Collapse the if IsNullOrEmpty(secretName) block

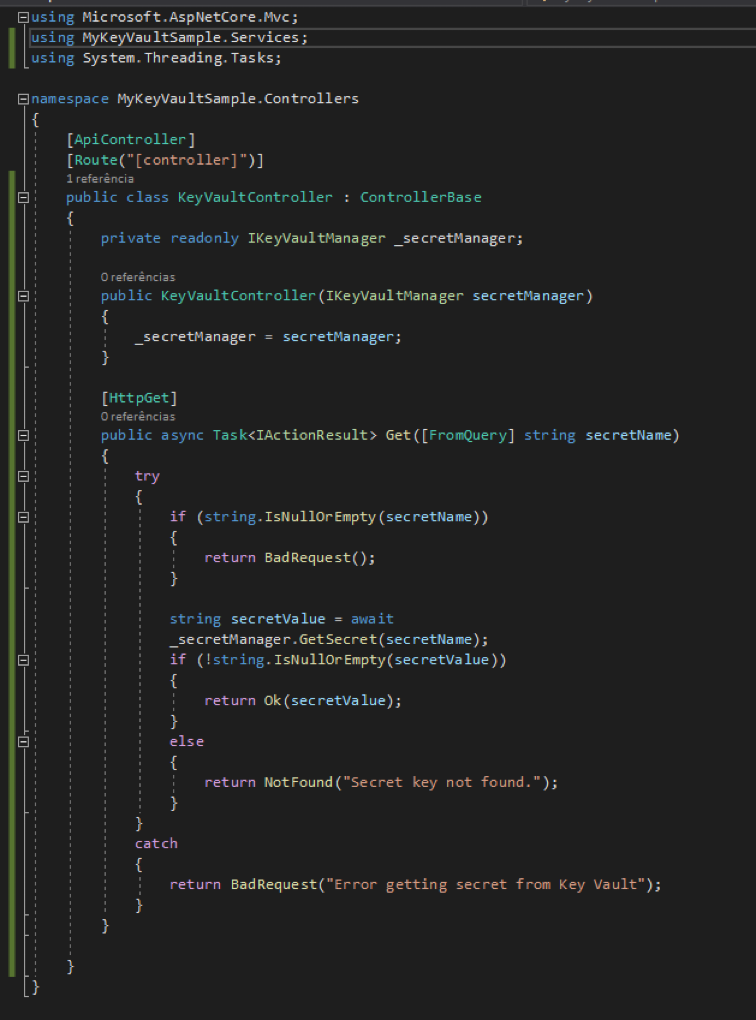tap(23, 517)
